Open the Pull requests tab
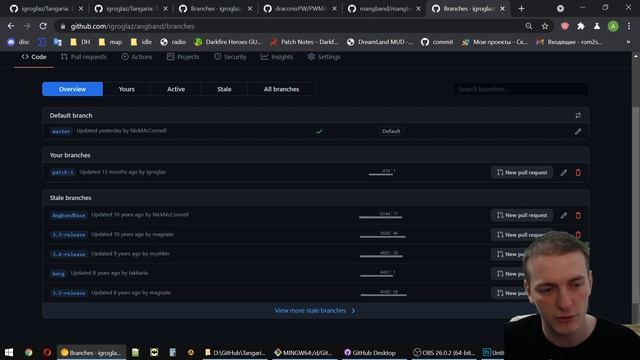 (84, 57)
